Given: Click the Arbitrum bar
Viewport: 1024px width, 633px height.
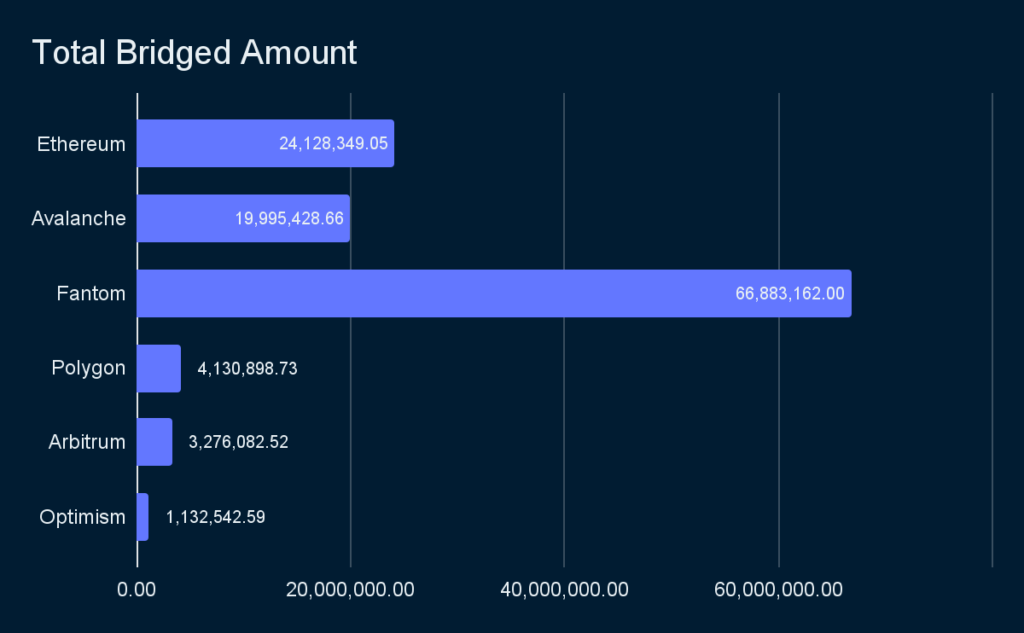Looking at the screenshot, I should click(154, 442).
